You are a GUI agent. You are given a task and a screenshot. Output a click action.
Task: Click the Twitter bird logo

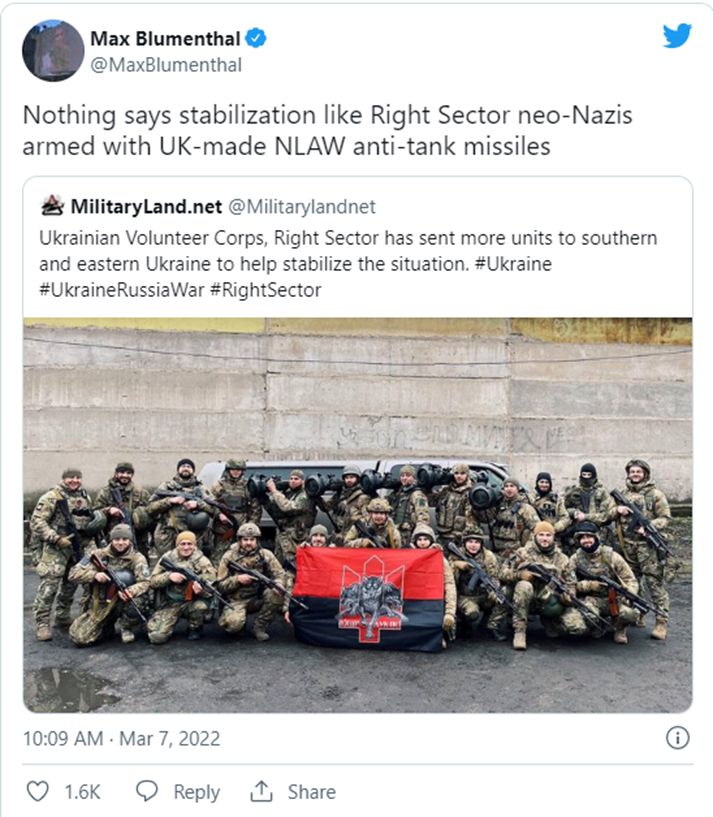[677, 37]
